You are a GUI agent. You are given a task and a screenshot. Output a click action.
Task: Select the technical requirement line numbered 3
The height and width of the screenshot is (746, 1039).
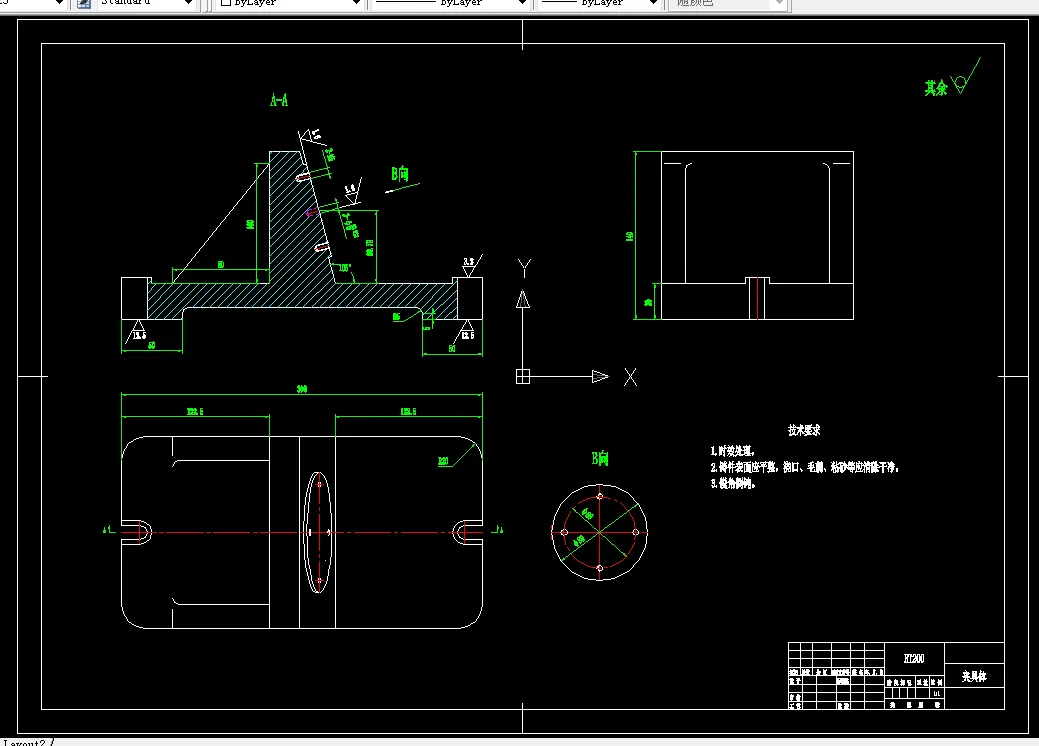(733, 484)
